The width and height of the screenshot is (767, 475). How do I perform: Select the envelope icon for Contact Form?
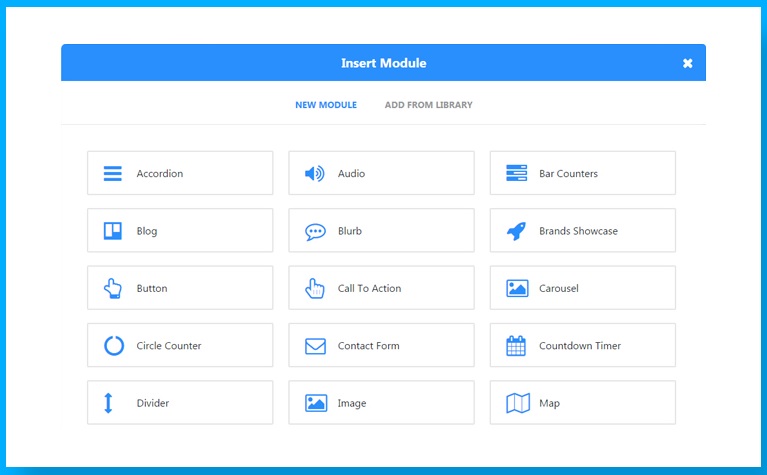tap(315, 346)
